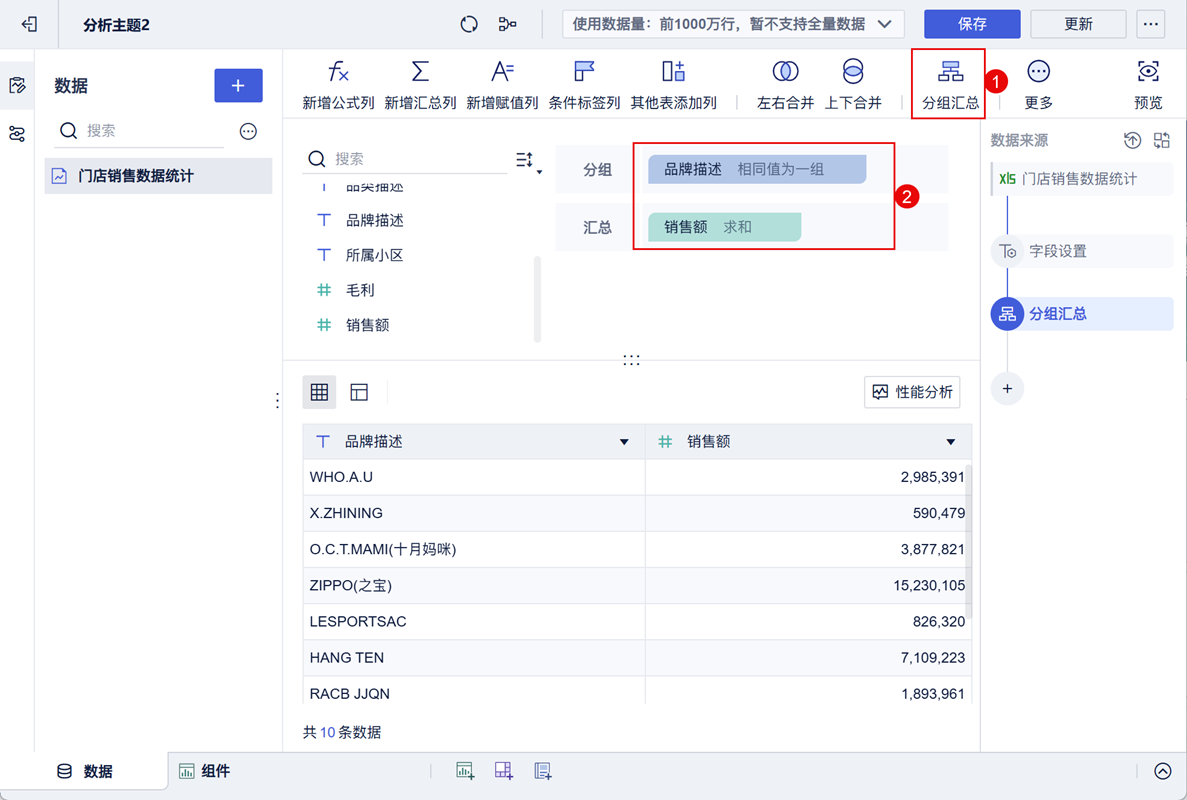The height and width of the screenshot is (800, 1187).
Task: Select the 新增汇总列 summary column tool
Action: pos(420,82)
